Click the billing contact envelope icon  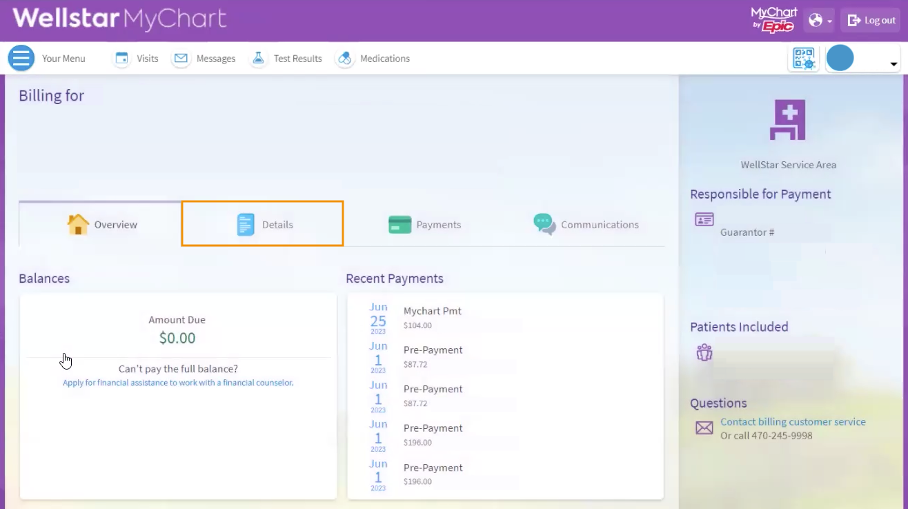(x=704, y=428)
